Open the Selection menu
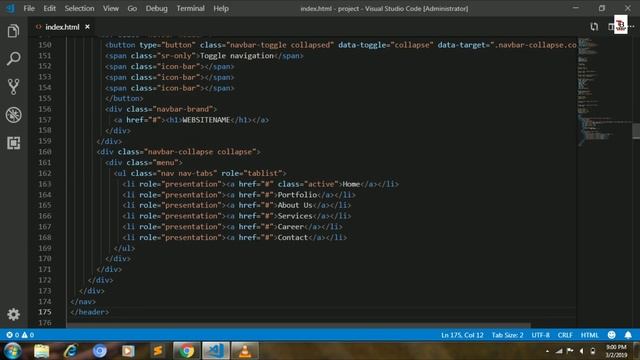This screenshot has width=640, height=360. pyautogui.click(x=79, y=8)
